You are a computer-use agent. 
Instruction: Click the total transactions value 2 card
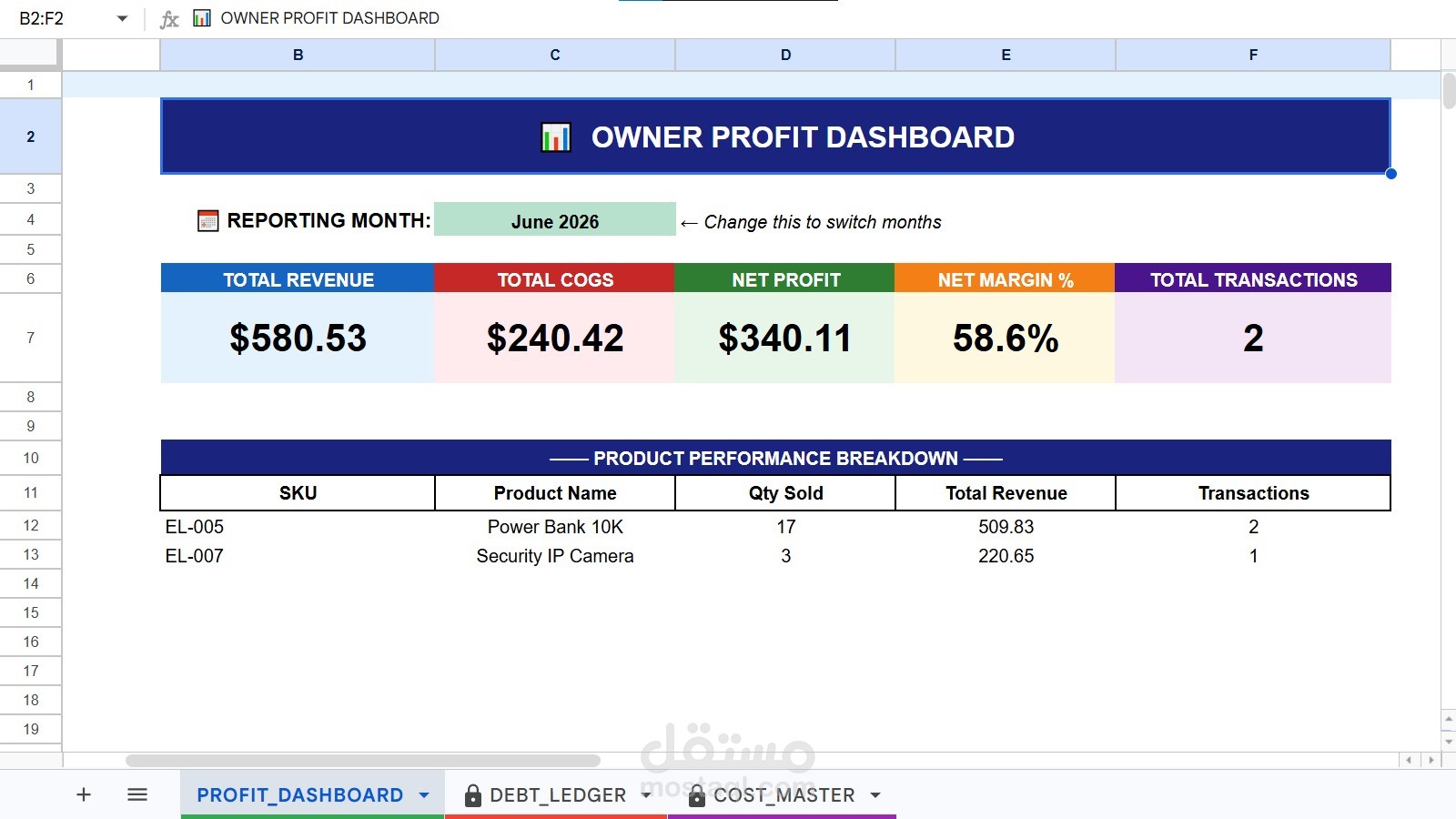(x=1253, y=338)
